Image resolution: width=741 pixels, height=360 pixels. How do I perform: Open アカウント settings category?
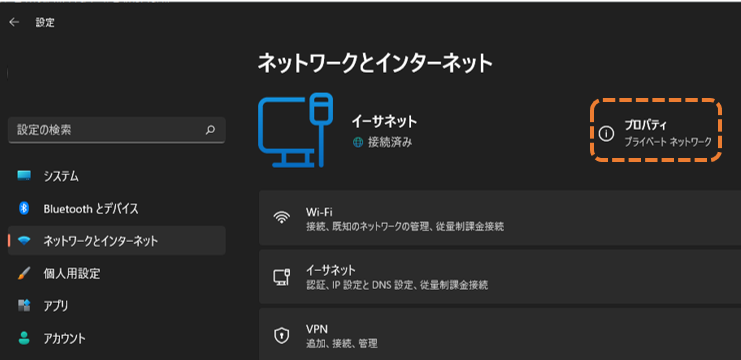(x=117, y=338)
